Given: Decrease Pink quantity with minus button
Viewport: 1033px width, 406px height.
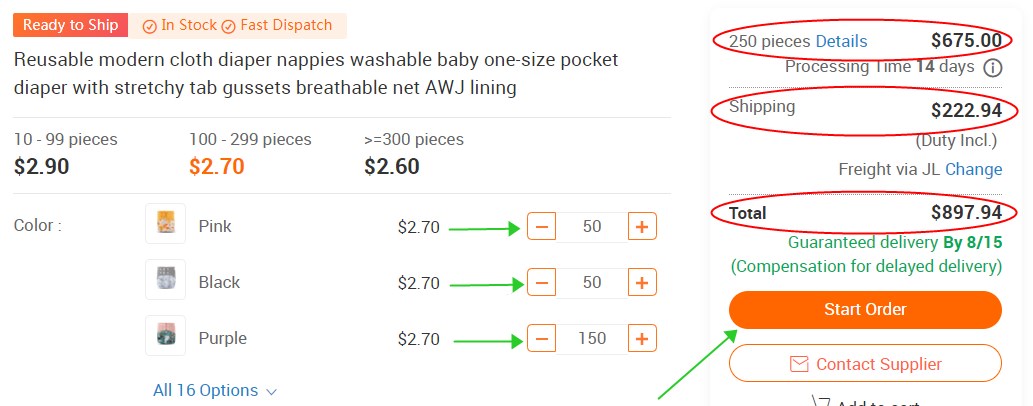Looking at the screenshot, I should [541, 227].
